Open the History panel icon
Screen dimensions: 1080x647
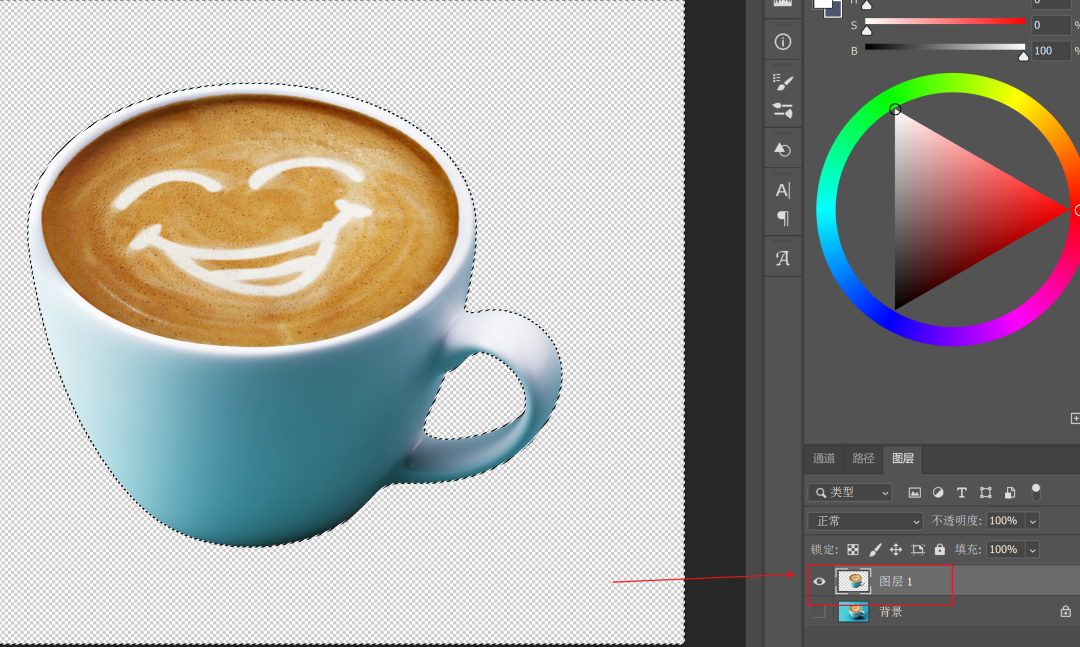[783, 150]
